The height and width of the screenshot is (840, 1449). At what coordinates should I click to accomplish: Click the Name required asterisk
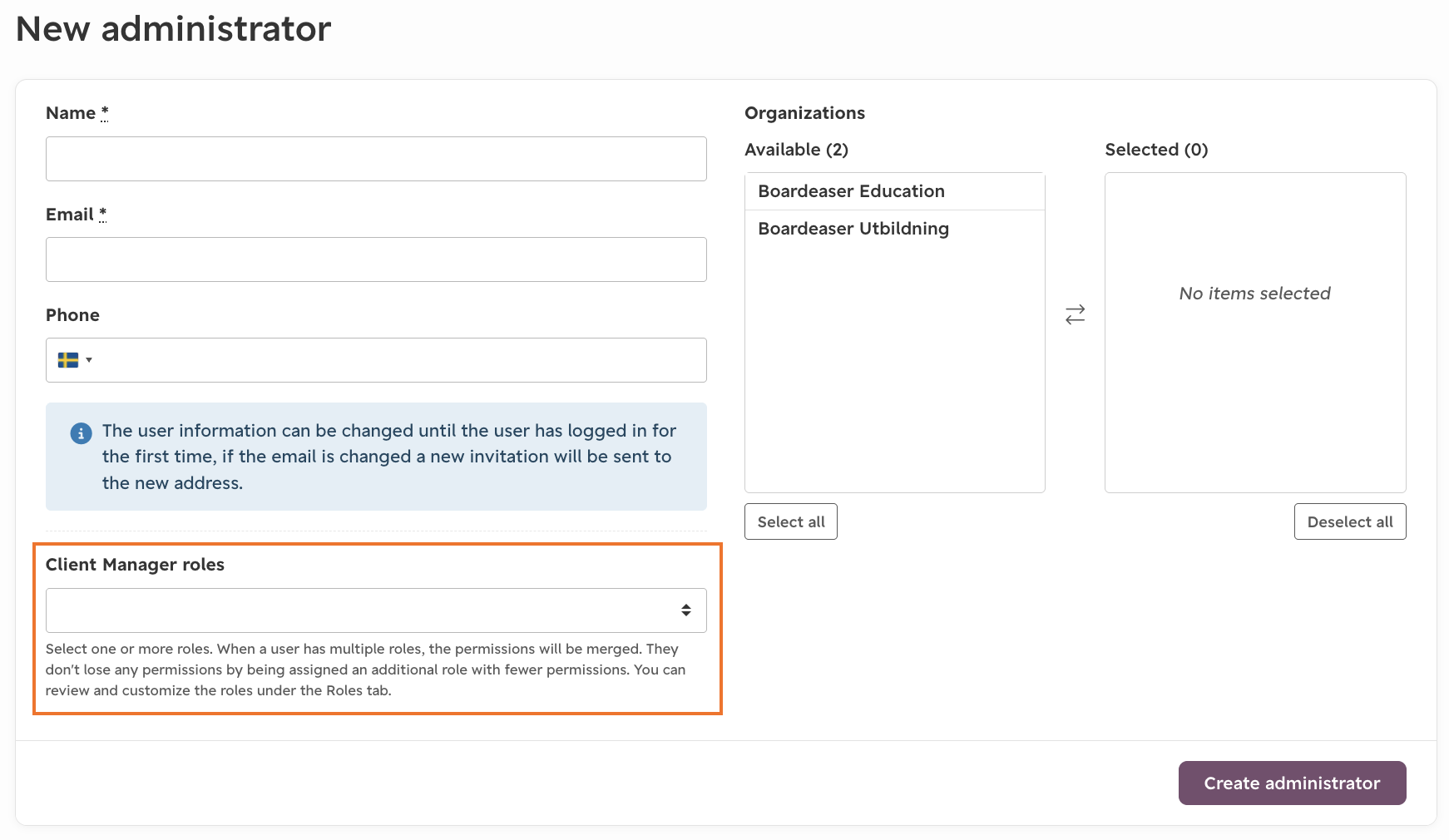pos(105,113)
